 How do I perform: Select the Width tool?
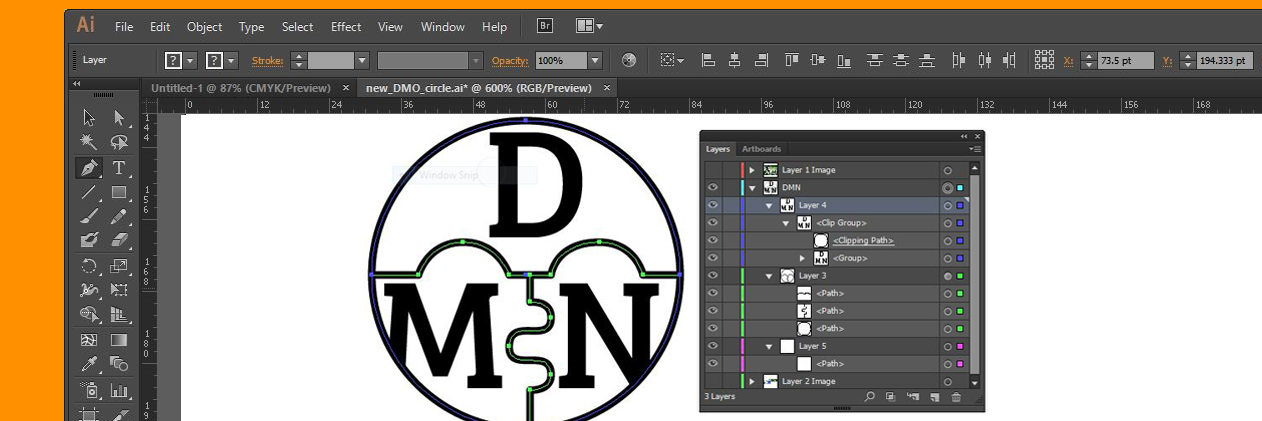(89, 290)
